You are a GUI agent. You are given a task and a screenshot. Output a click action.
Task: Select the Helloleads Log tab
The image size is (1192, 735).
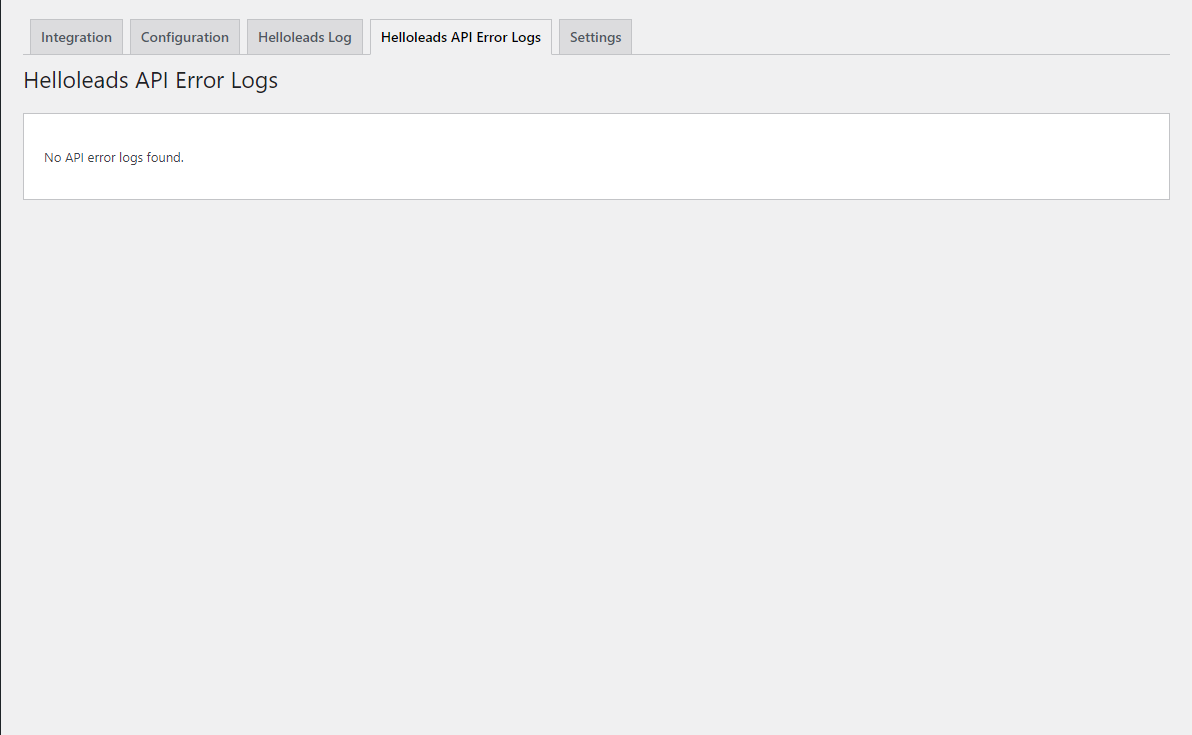click(x=305, y=37)
